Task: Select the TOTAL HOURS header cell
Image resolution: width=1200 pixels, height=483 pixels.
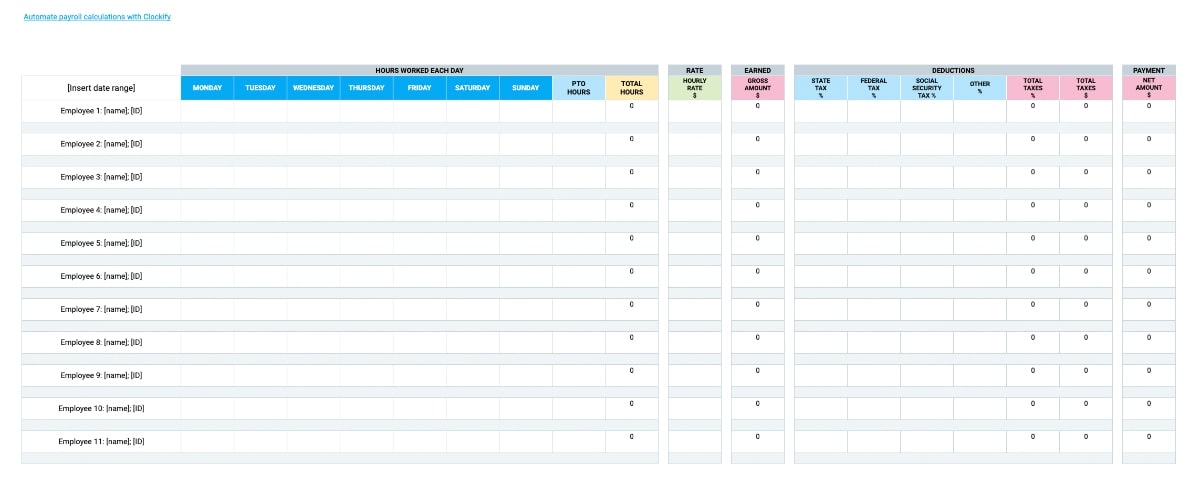Action: pos(631,88)
